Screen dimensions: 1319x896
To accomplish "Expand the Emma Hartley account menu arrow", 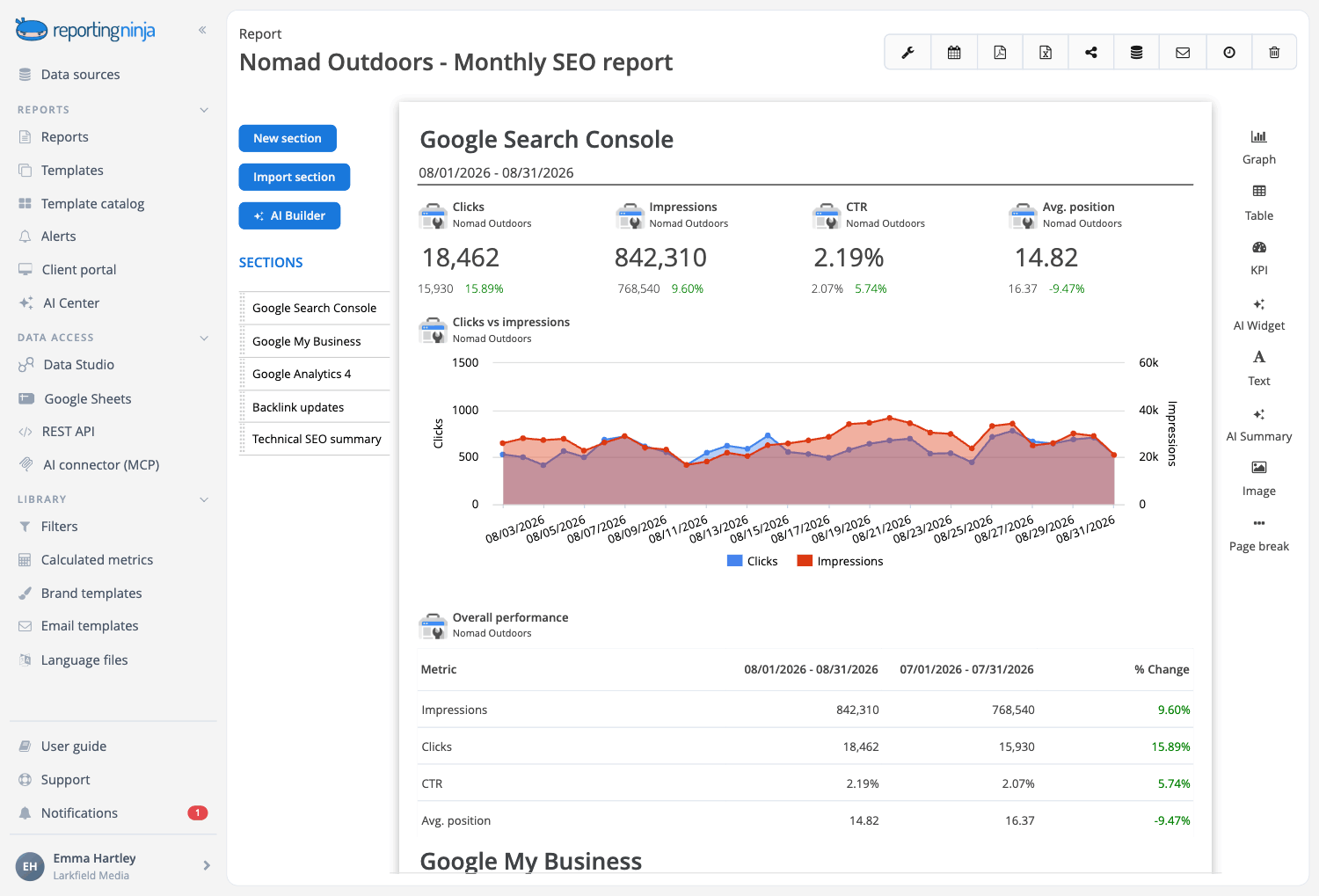I will coord(207,865).
